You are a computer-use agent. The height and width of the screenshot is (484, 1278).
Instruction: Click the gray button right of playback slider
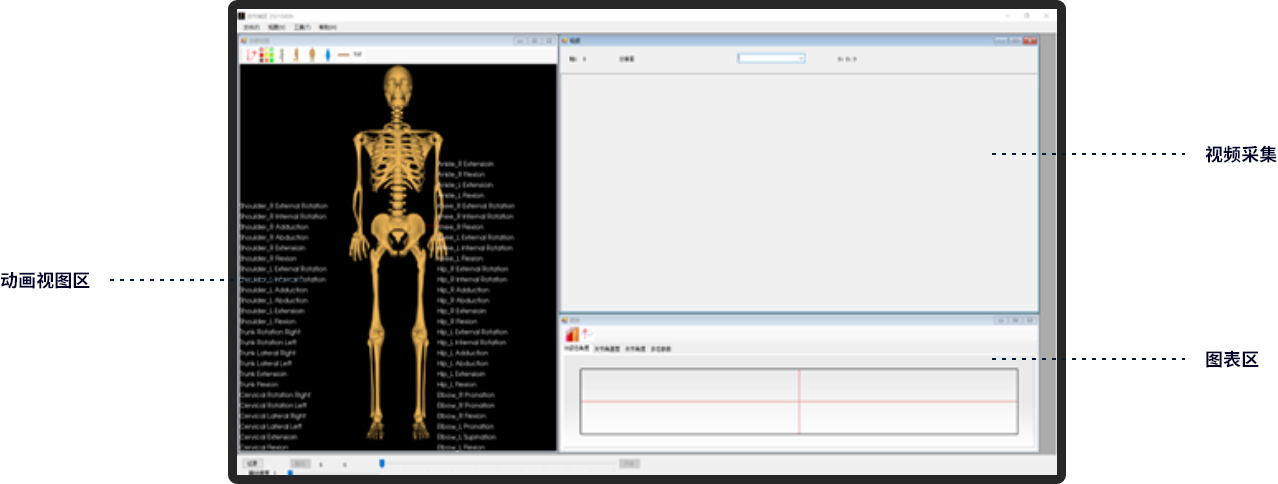[629, 463]
